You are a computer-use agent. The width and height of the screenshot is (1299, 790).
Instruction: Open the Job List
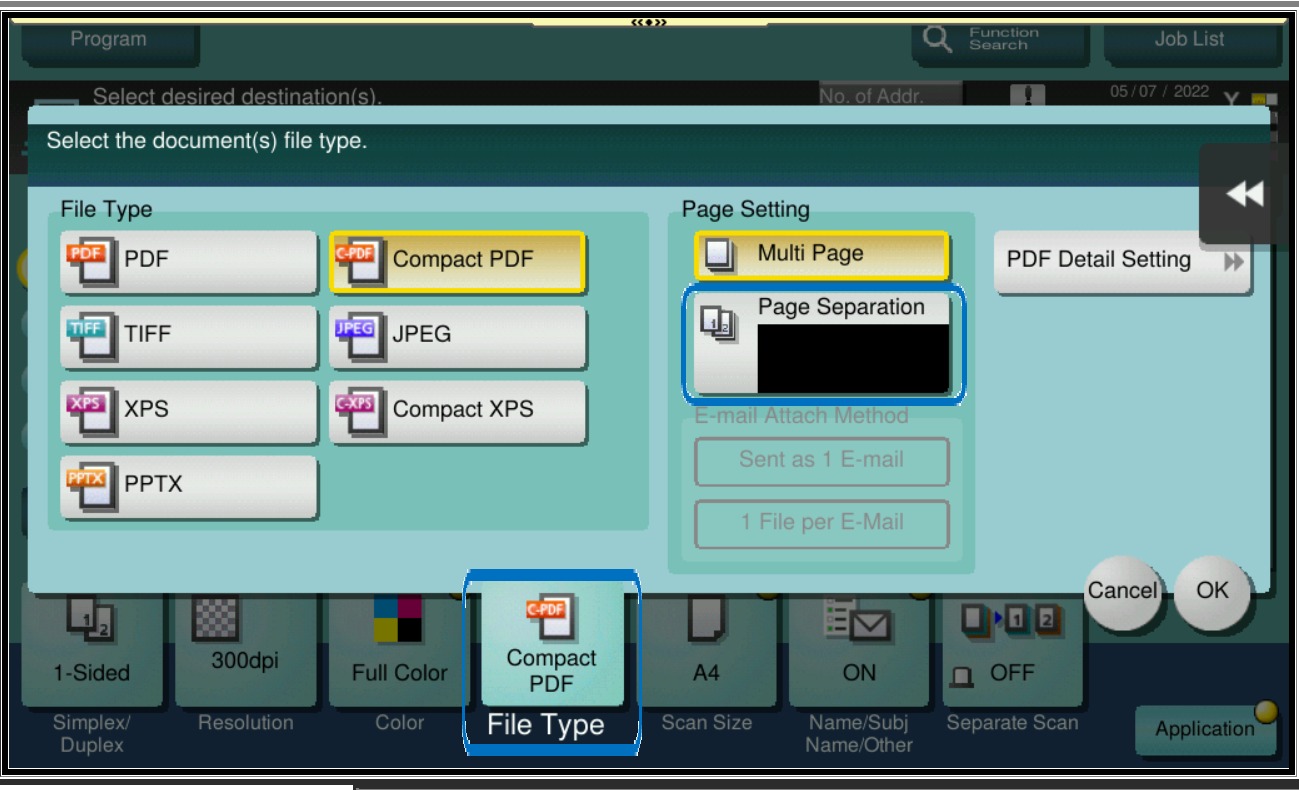pos(1190,40)
